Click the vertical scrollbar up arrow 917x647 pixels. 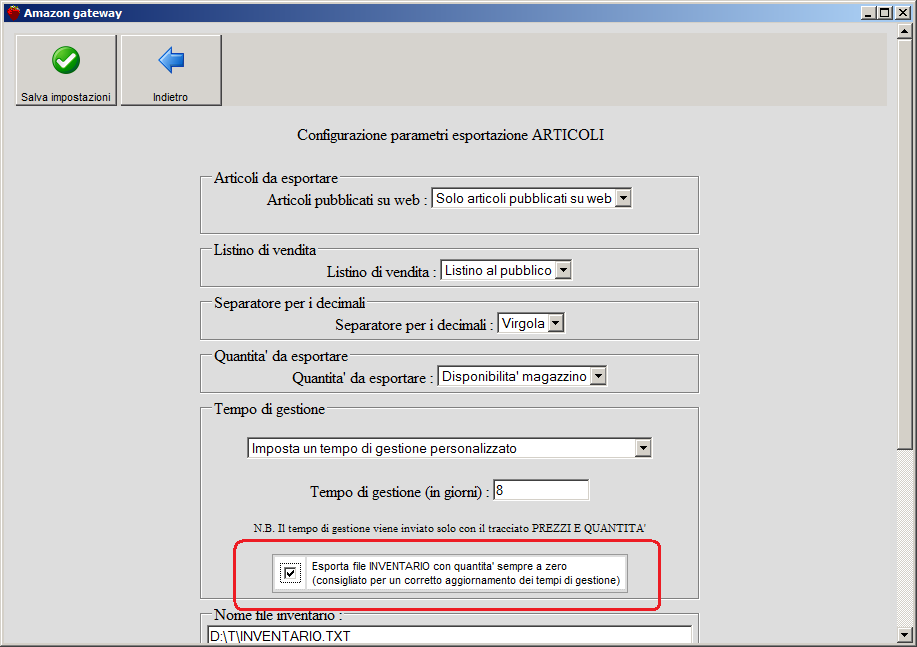pyautogui.click(x=904, y=32)
